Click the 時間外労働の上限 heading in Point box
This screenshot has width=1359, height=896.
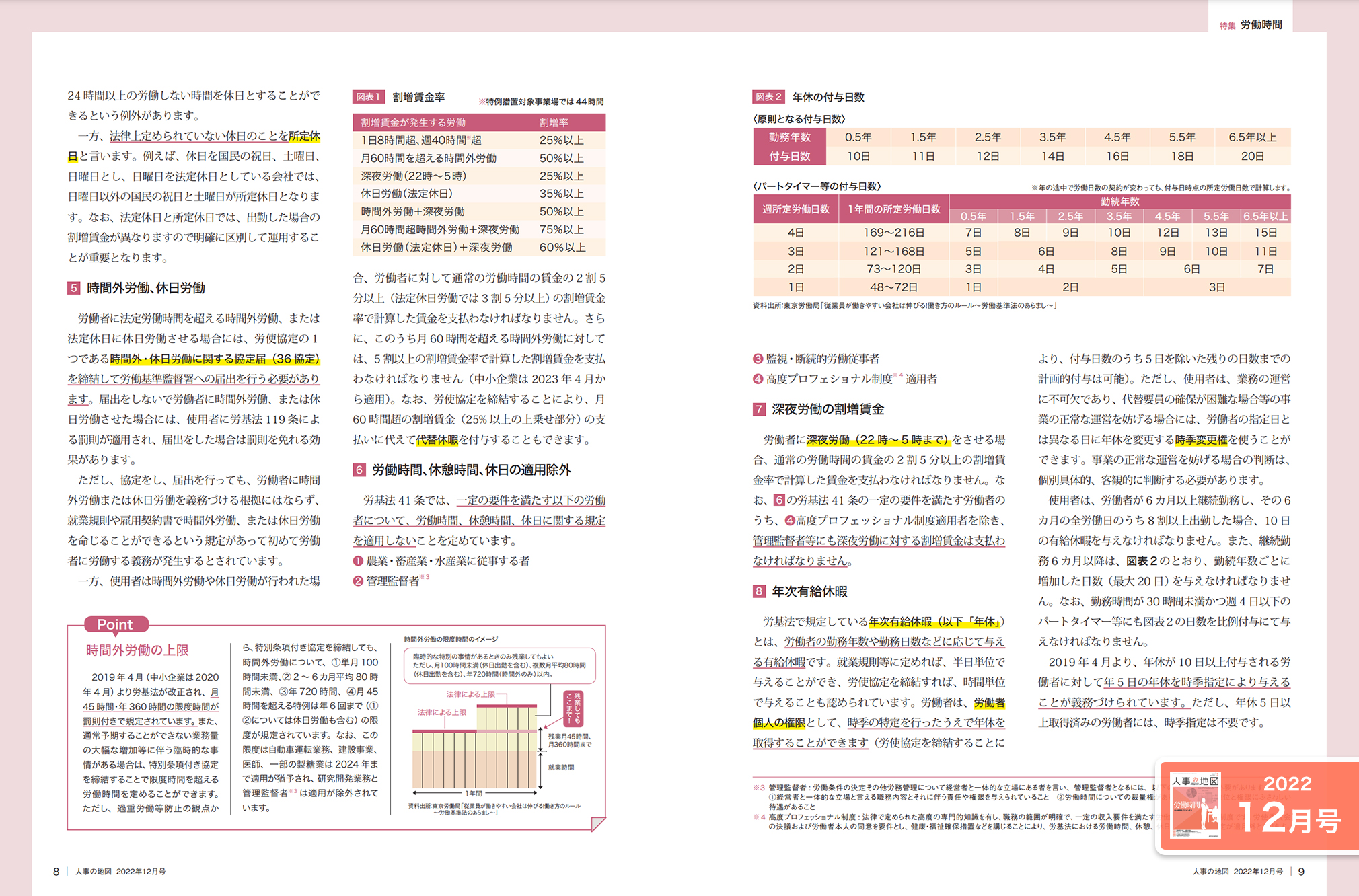pos(137,650)
